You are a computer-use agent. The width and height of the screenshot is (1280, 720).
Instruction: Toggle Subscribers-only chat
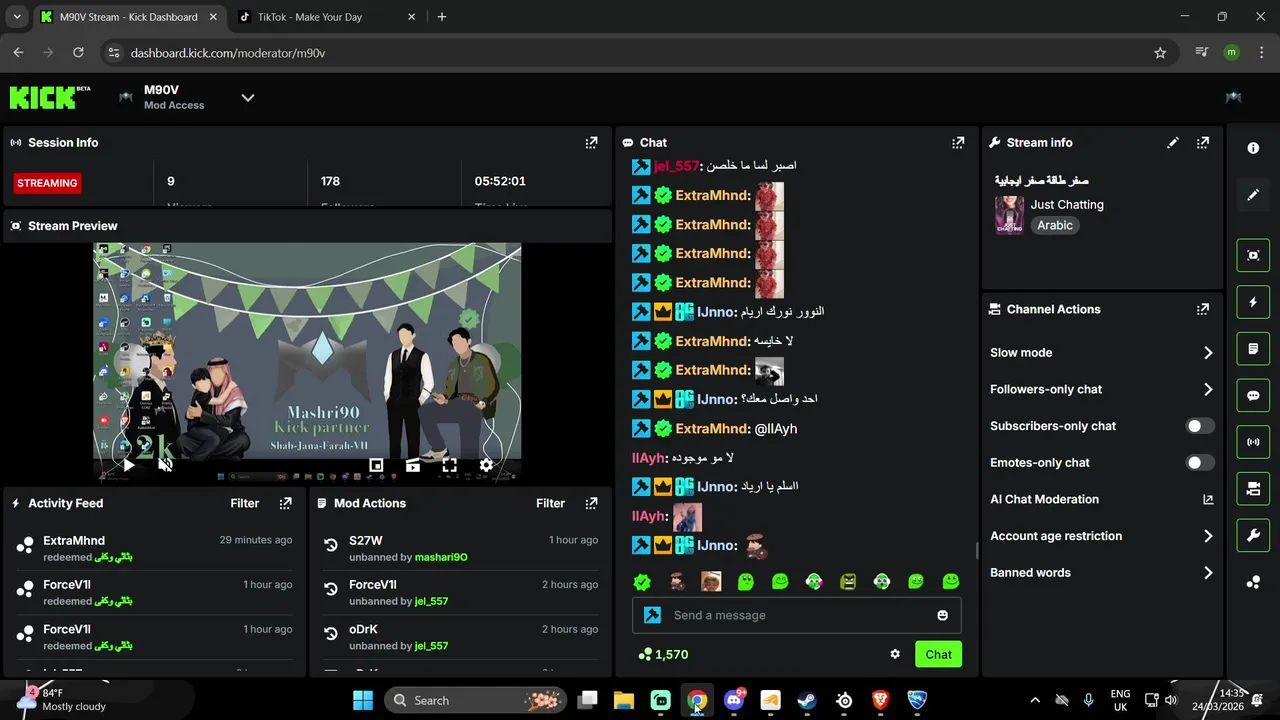click(x=1200, y=426)
